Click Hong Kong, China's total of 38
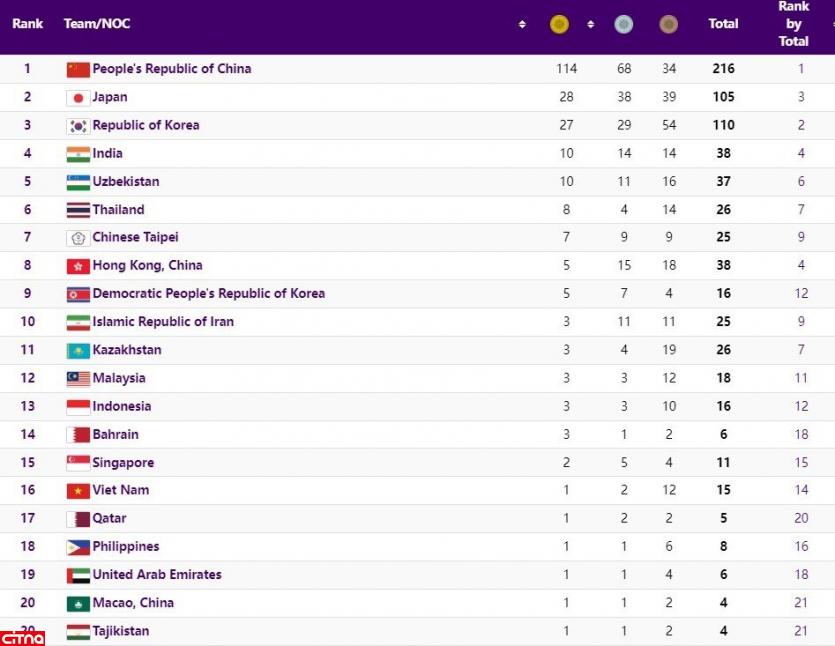Screen dimensions: 835x646 tap(723, 266)
